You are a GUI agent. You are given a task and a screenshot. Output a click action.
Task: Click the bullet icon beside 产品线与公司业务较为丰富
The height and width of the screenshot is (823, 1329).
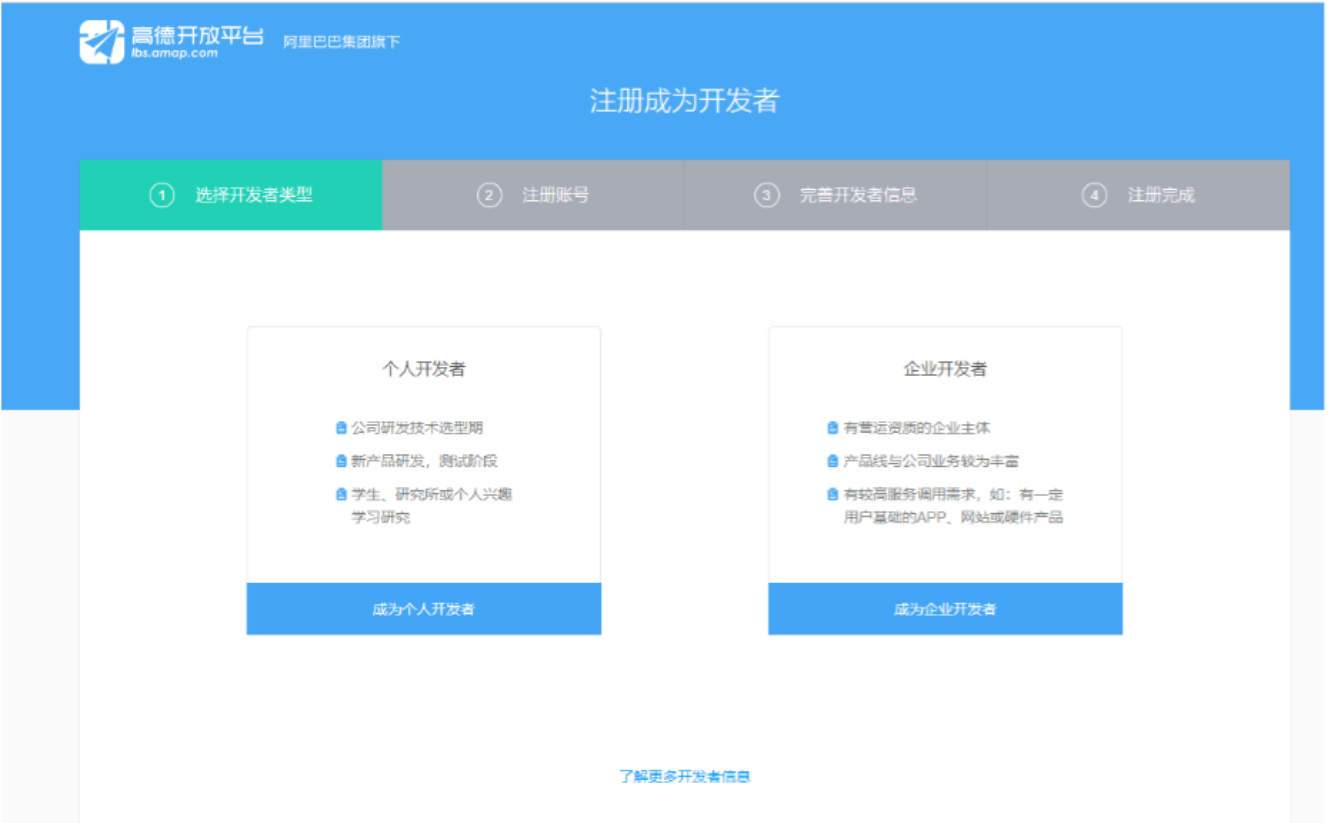point(832,461)
